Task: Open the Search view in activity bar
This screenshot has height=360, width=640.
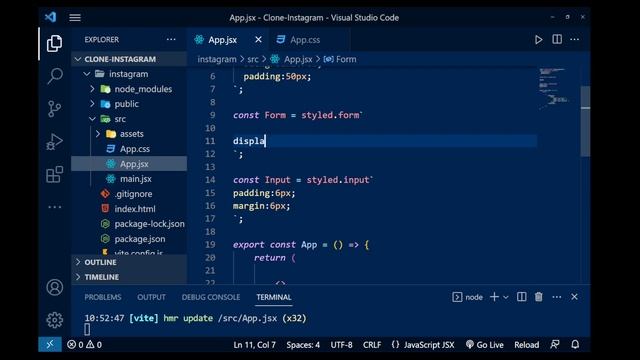Action: (x=54, y=76)
